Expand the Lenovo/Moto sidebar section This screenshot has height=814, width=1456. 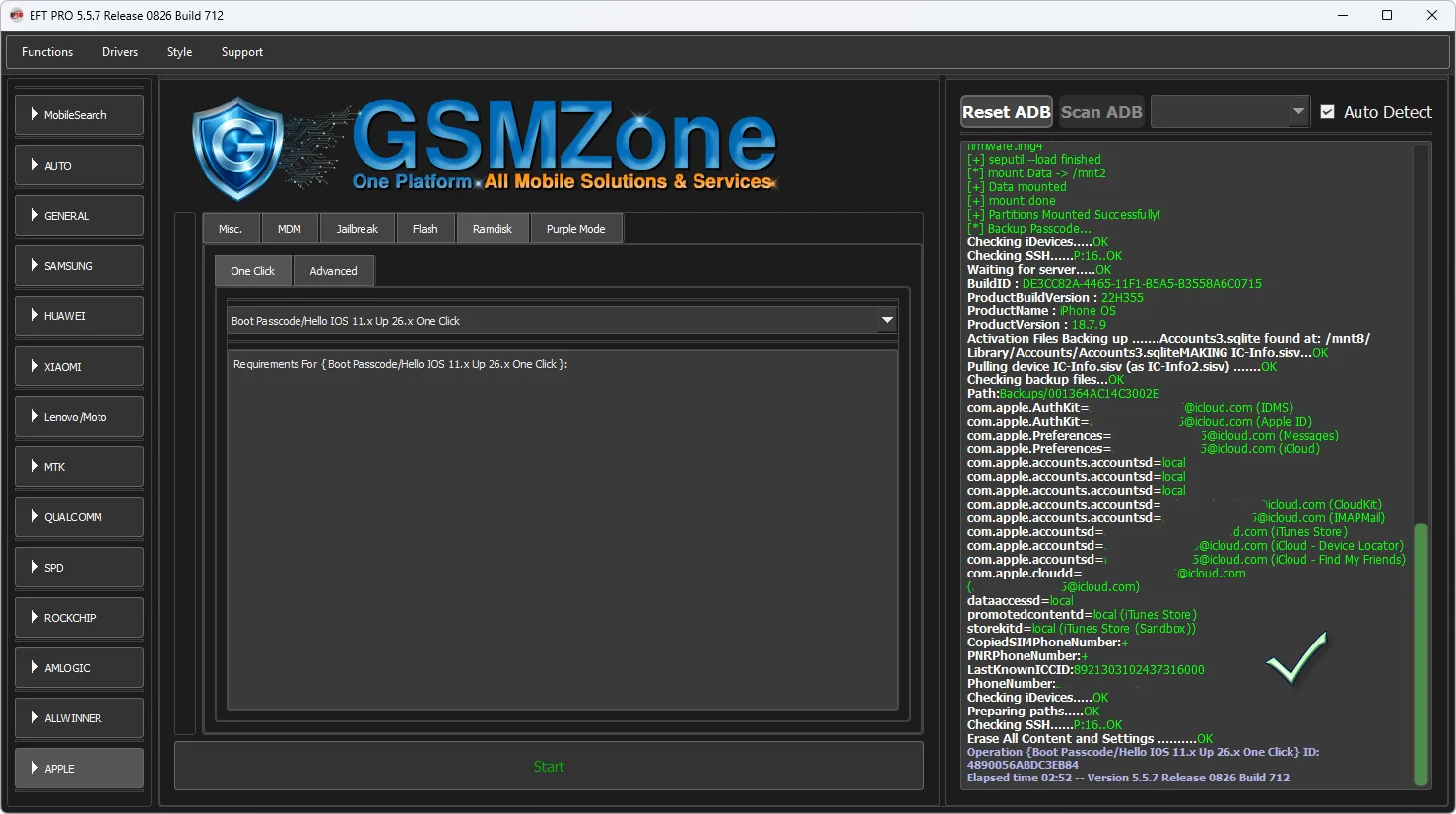point(80,417)
